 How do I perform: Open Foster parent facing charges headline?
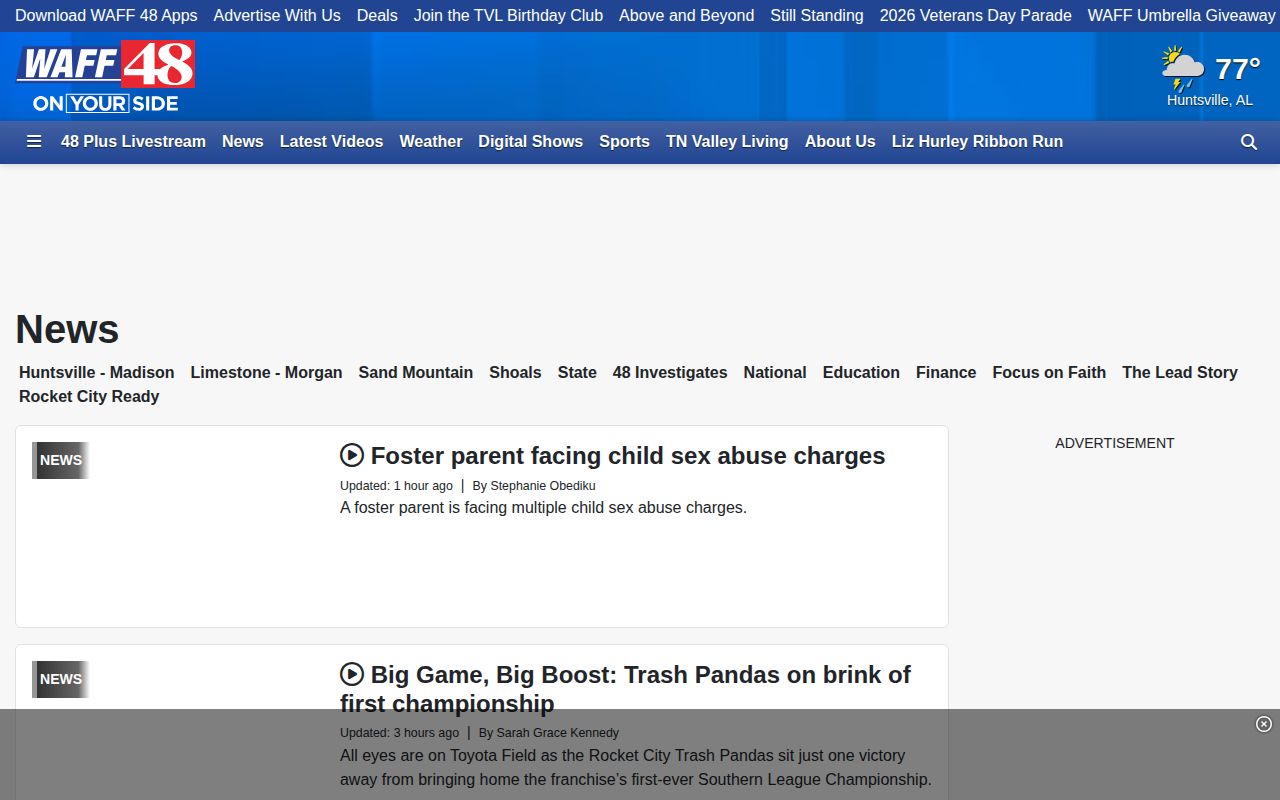point(628,456)
